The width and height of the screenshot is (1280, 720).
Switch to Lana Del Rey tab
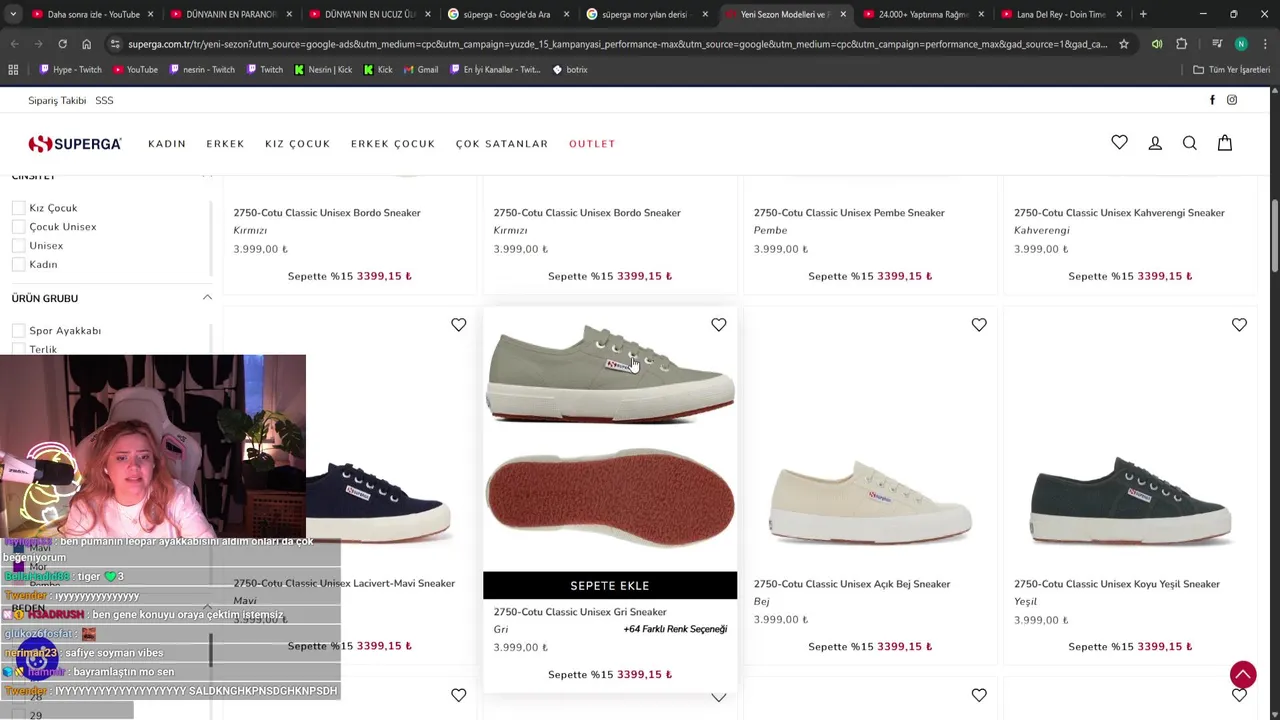point(1059,14)
